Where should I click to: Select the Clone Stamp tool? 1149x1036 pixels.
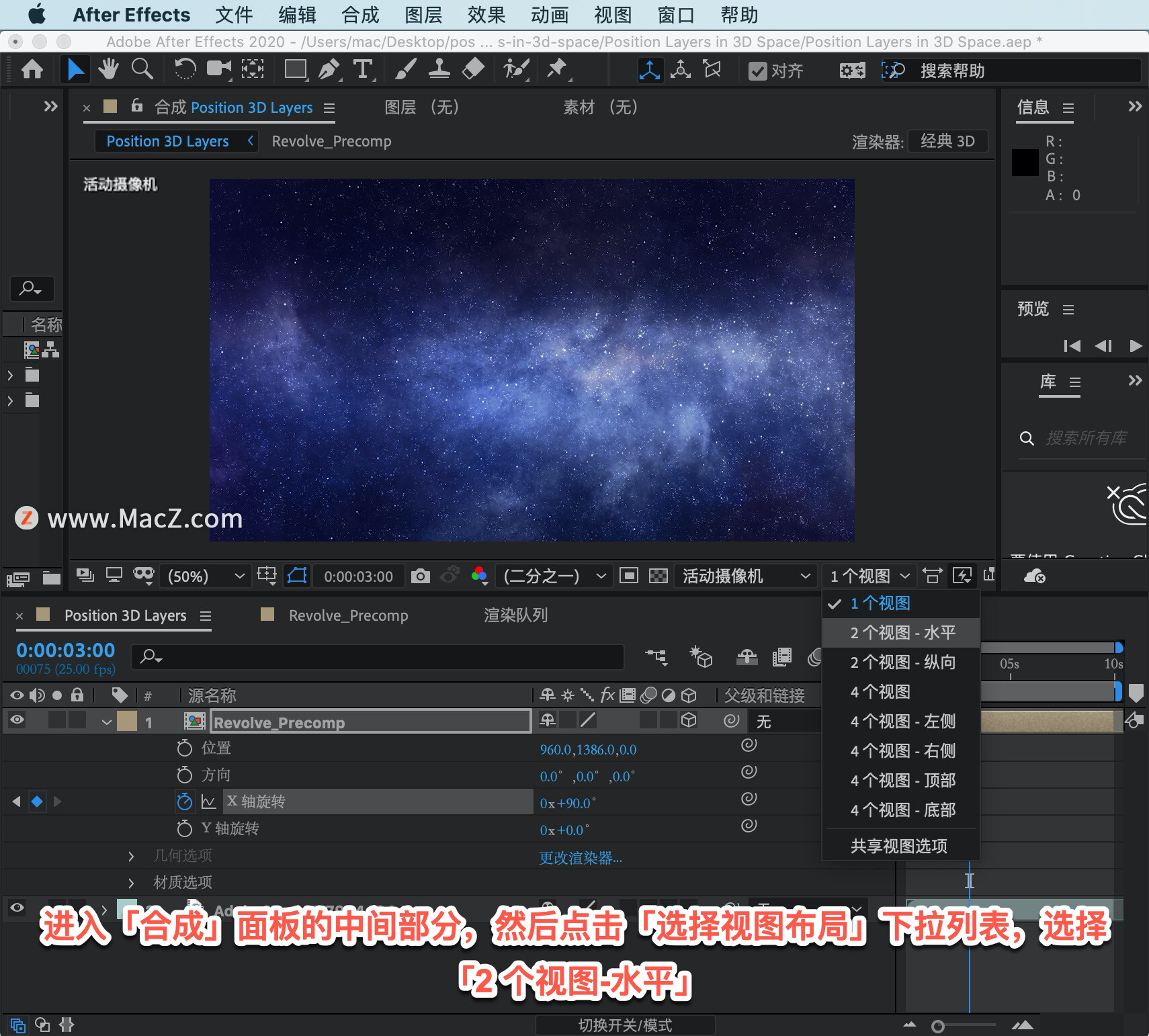(439, 69)
